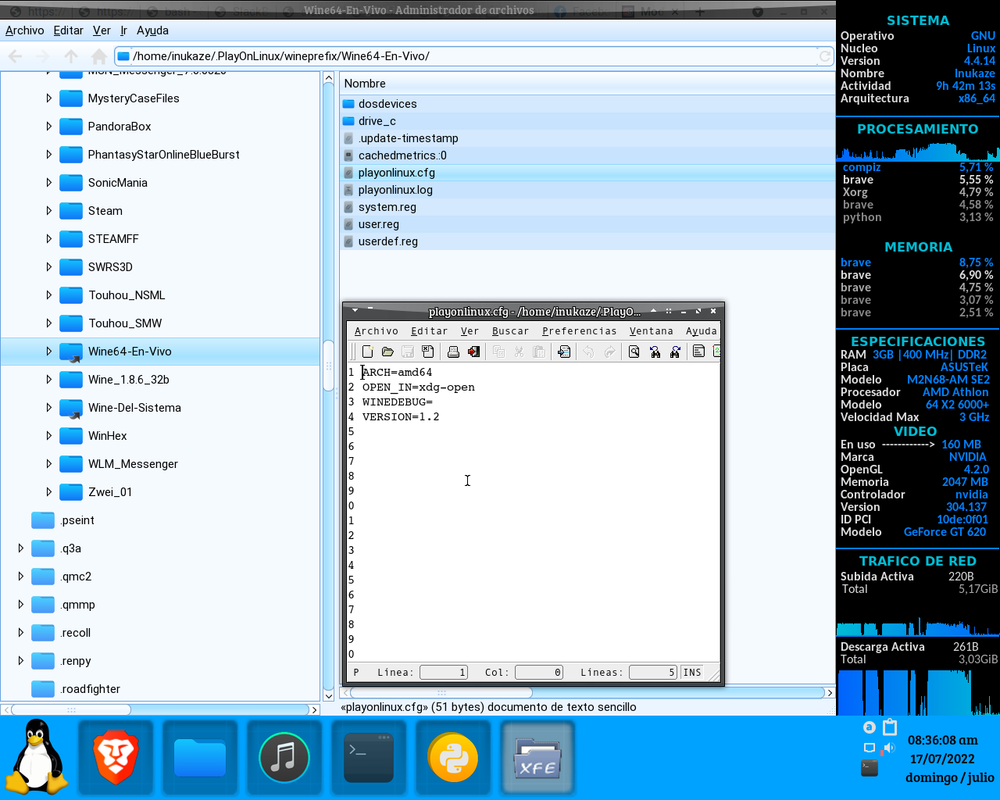
Task: Click the Home icon in the file manager
Action: [x=99, y=56]
